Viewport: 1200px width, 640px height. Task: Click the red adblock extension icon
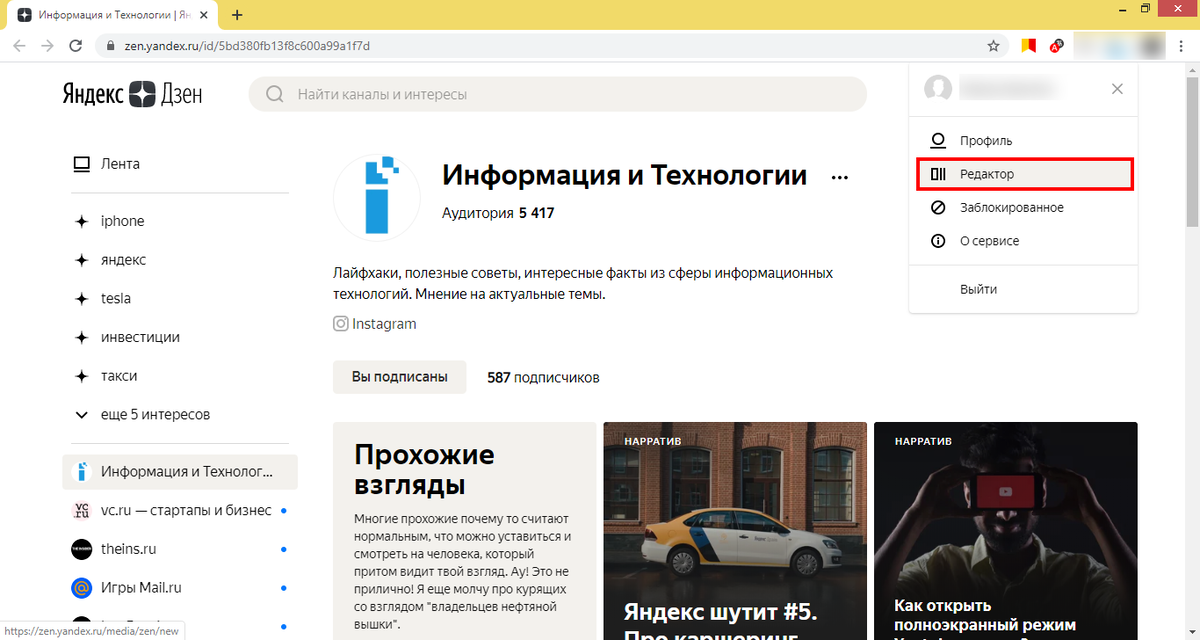click(1057, 46)
